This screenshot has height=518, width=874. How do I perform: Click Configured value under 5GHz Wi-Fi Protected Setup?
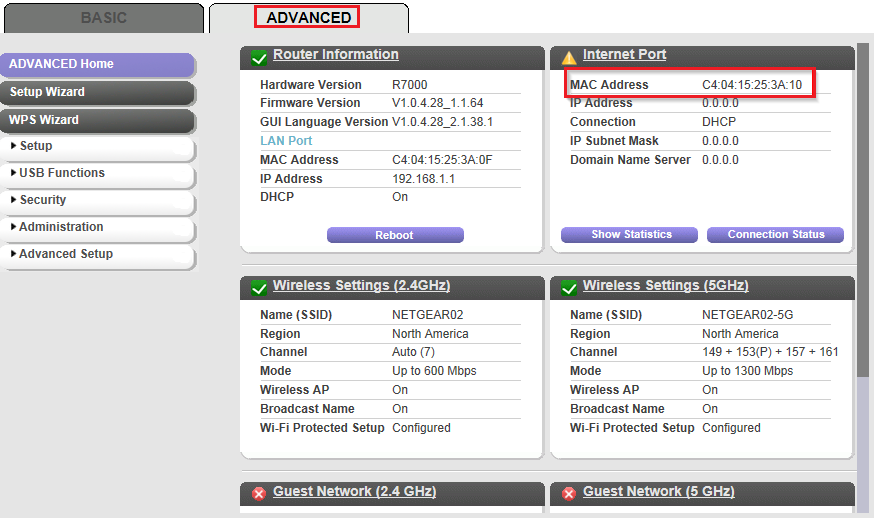(x=731, y=428)
